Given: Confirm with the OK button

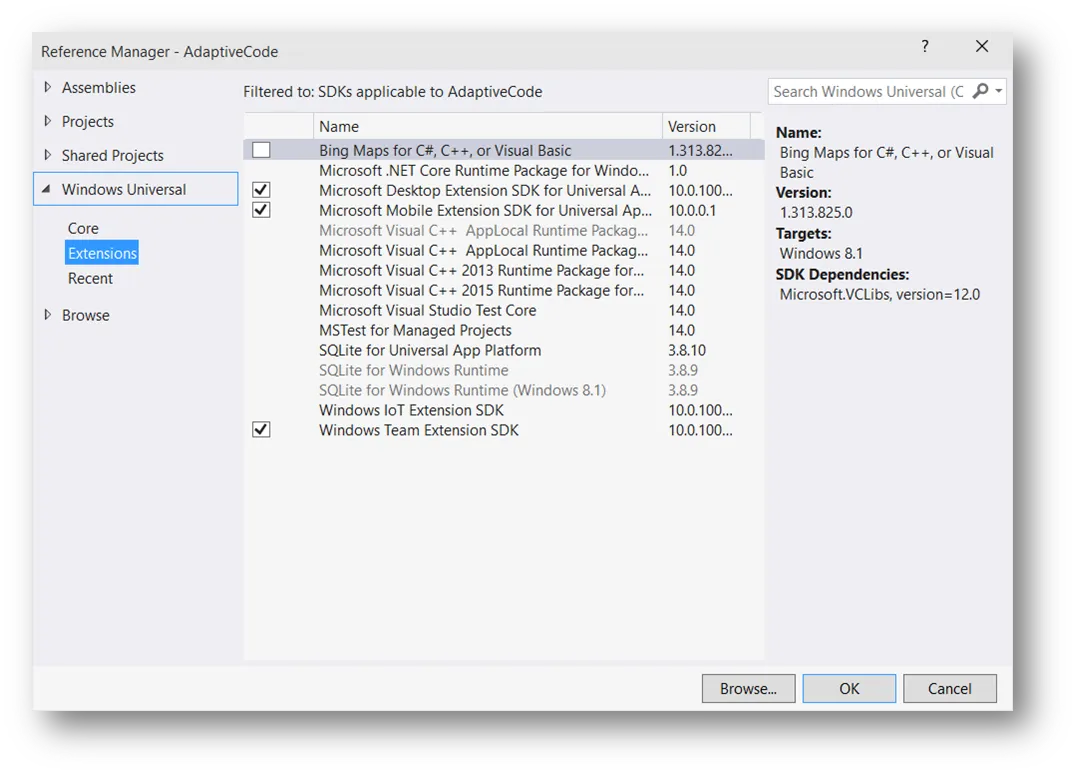Looking at the screenshot, I should (849, 688).
